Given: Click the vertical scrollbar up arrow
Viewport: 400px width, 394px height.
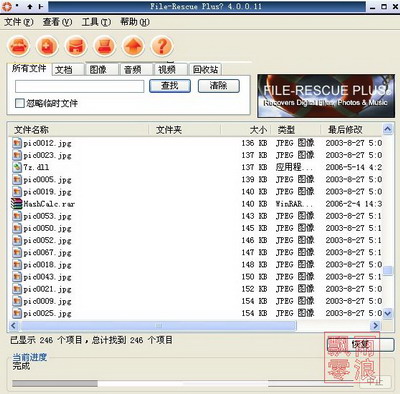Looking at the screenshot, I should point(387,129).
